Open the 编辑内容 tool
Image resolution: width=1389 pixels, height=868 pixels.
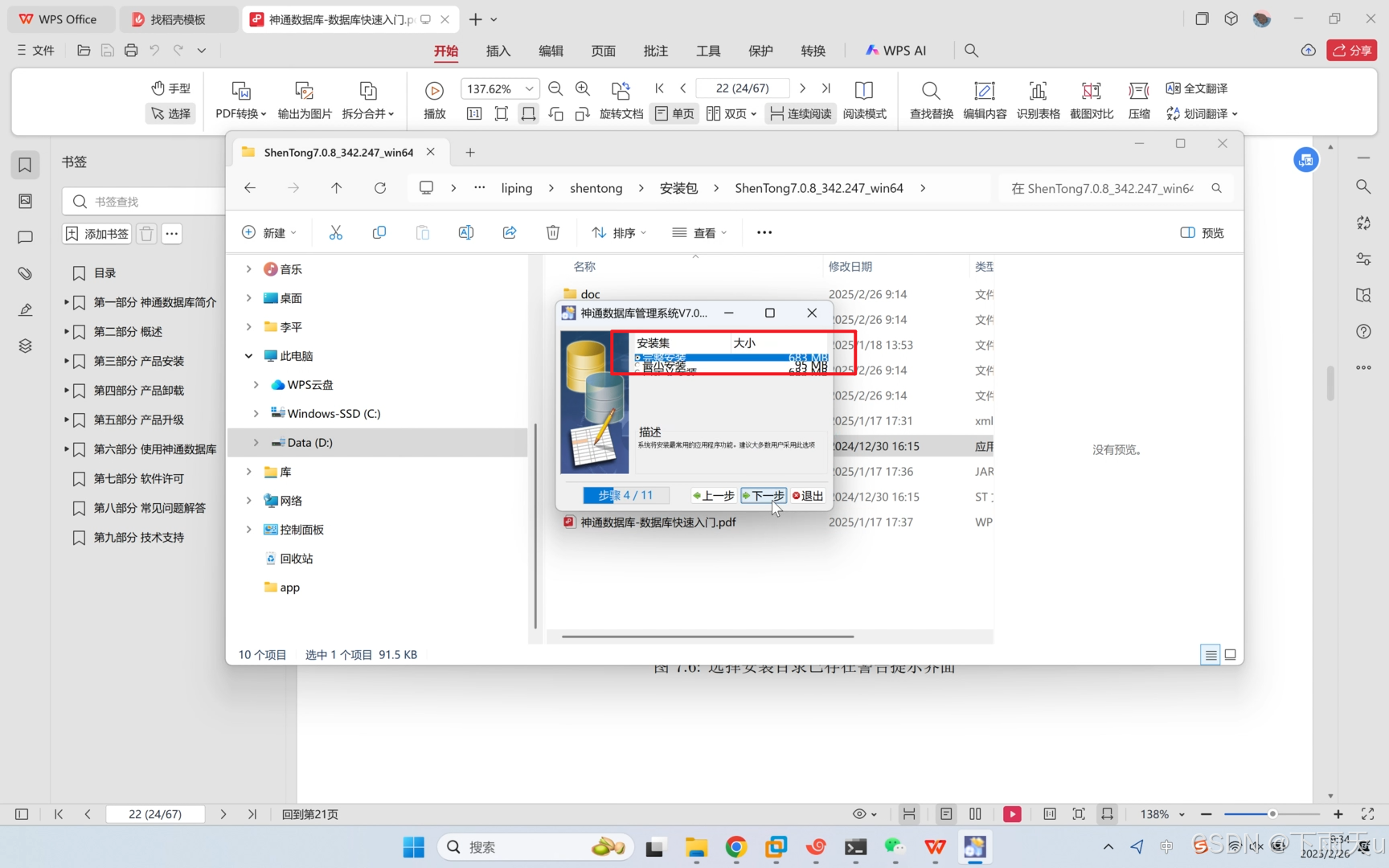click(985, 100)
